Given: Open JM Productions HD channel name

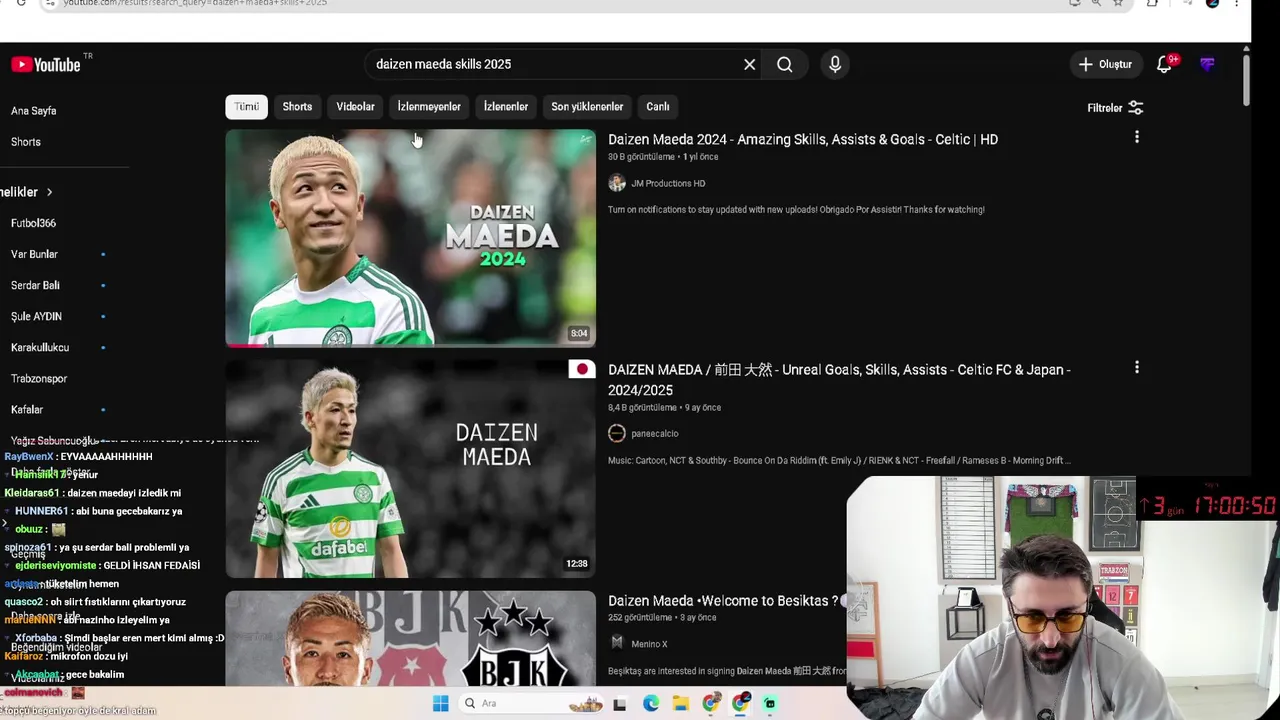Looking at the screenshot, I should click(x=668, y=183).
